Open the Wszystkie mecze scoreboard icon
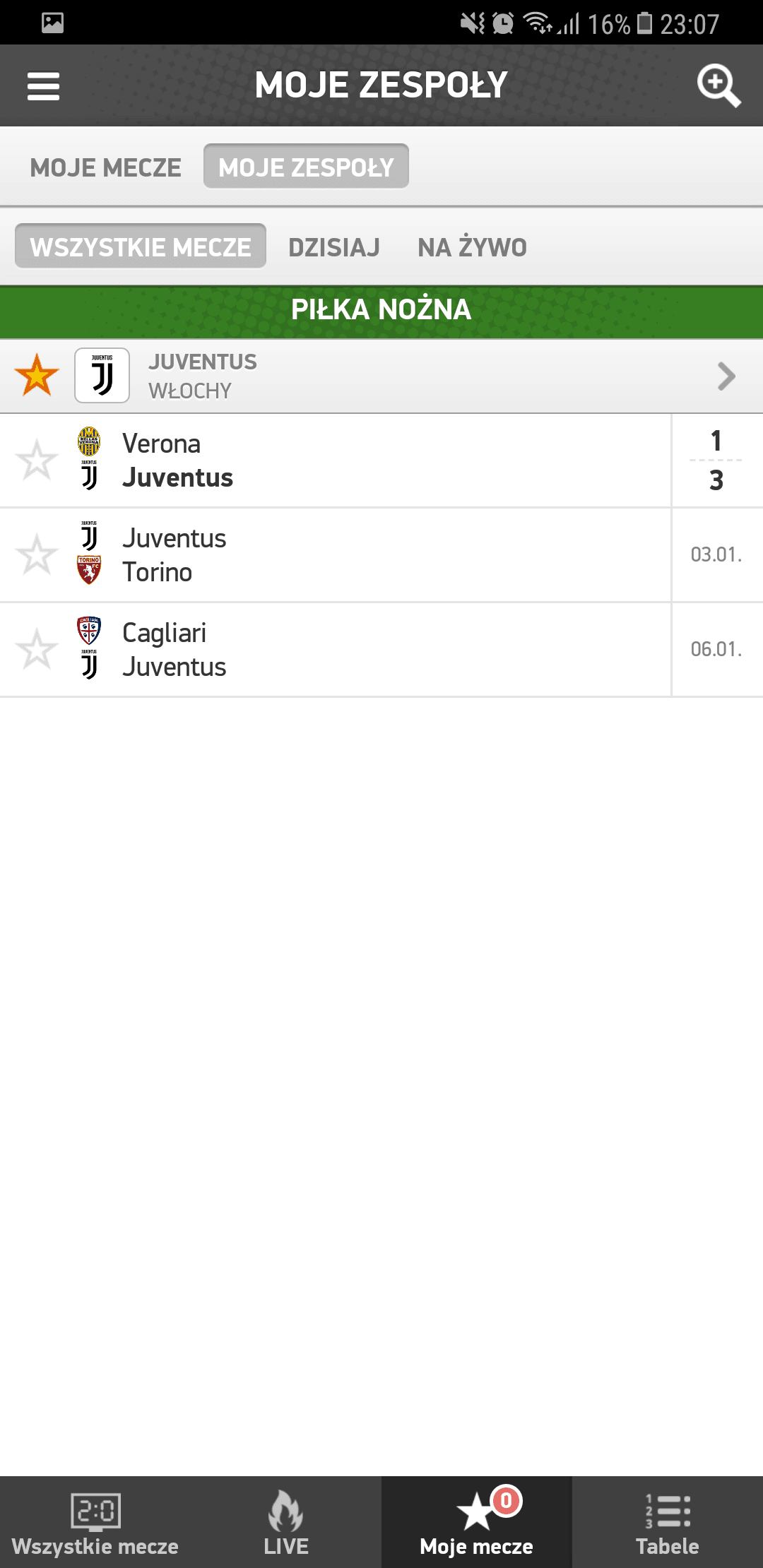The width and height of the screenshot is (763, 1568). click(x=95, y=1511)
